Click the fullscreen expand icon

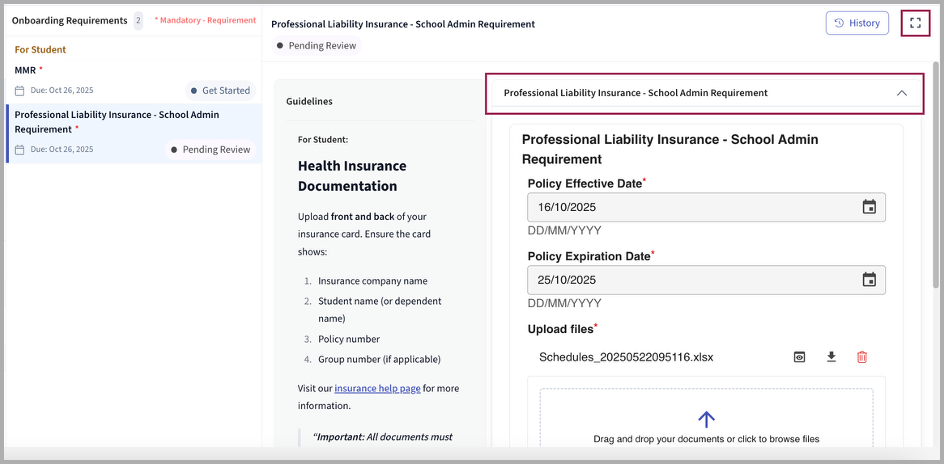(915, 23)
